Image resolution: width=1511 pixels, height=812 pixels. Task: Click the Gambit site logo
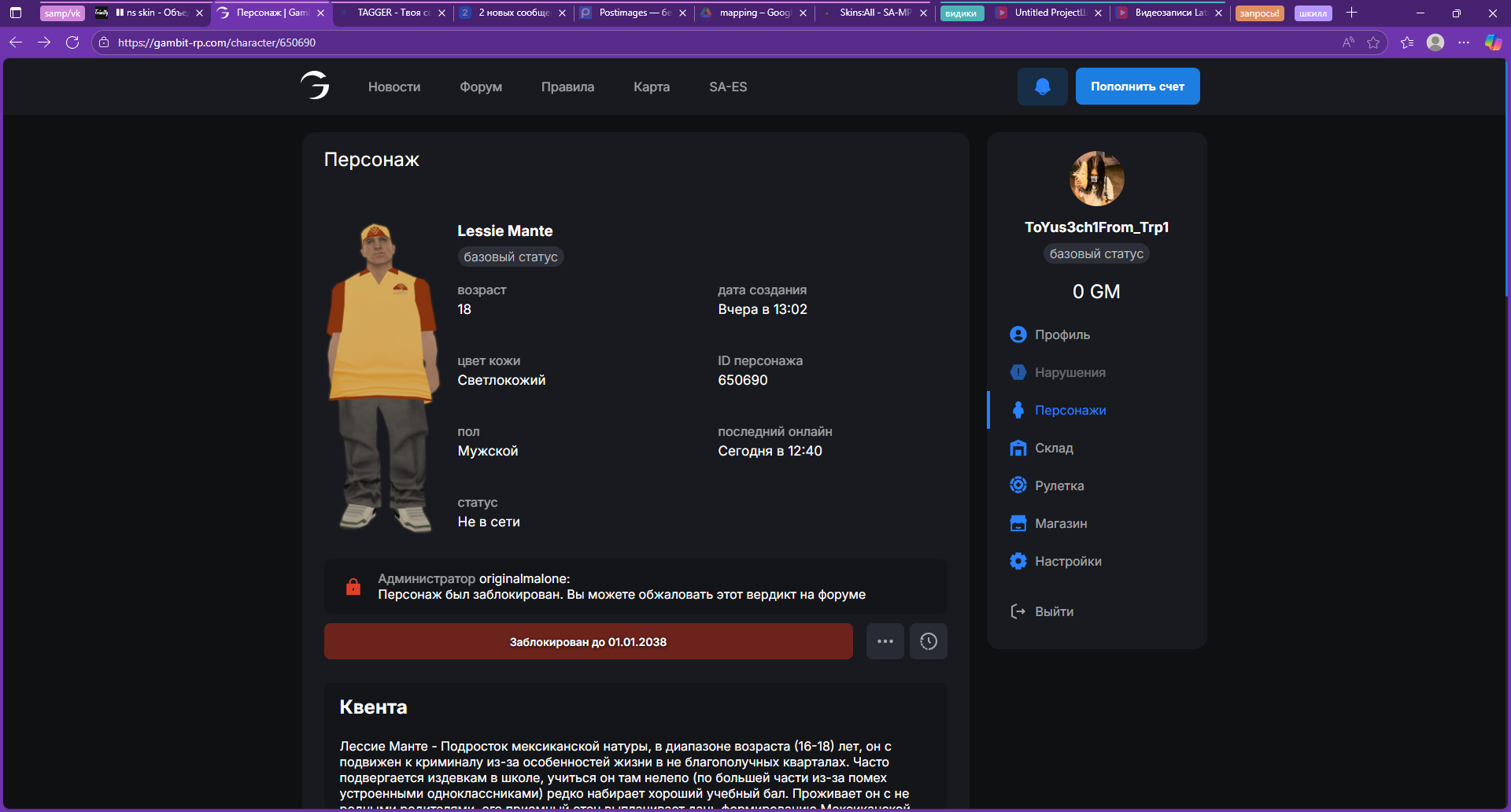tap(315, 86)
